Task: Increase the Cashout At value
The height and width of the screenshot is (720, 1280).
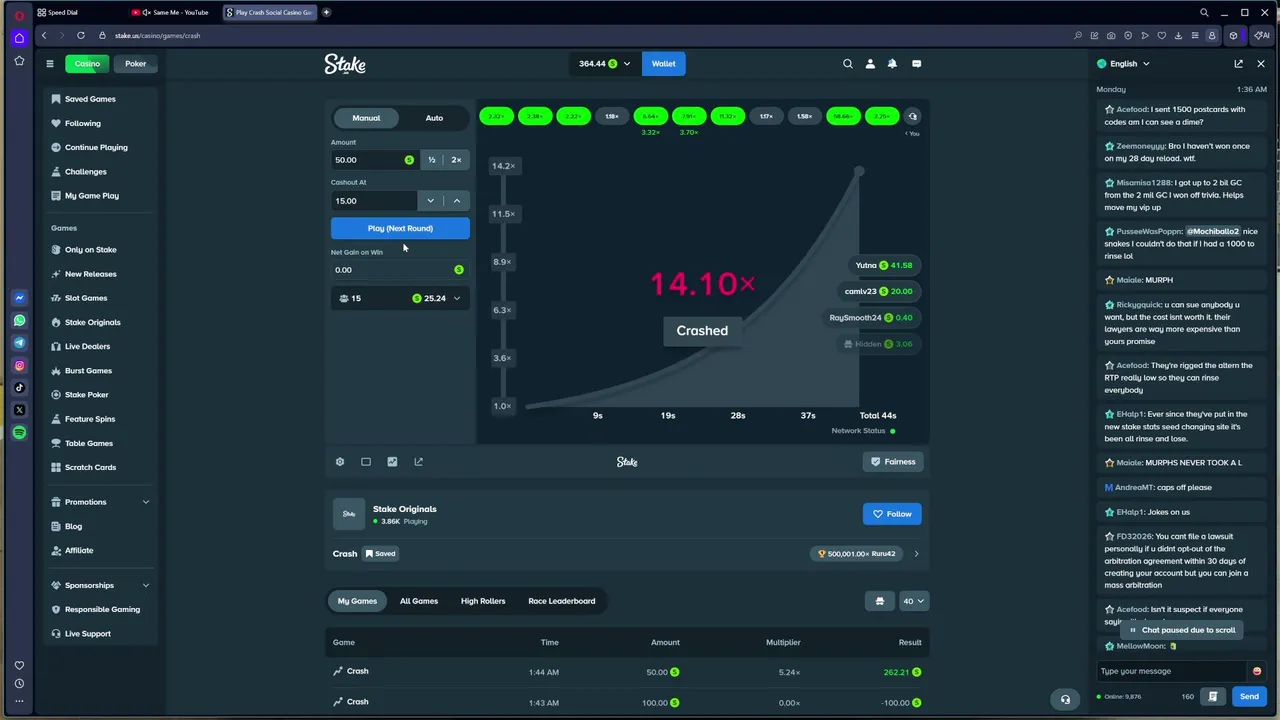Action: [x=457, y=201]
